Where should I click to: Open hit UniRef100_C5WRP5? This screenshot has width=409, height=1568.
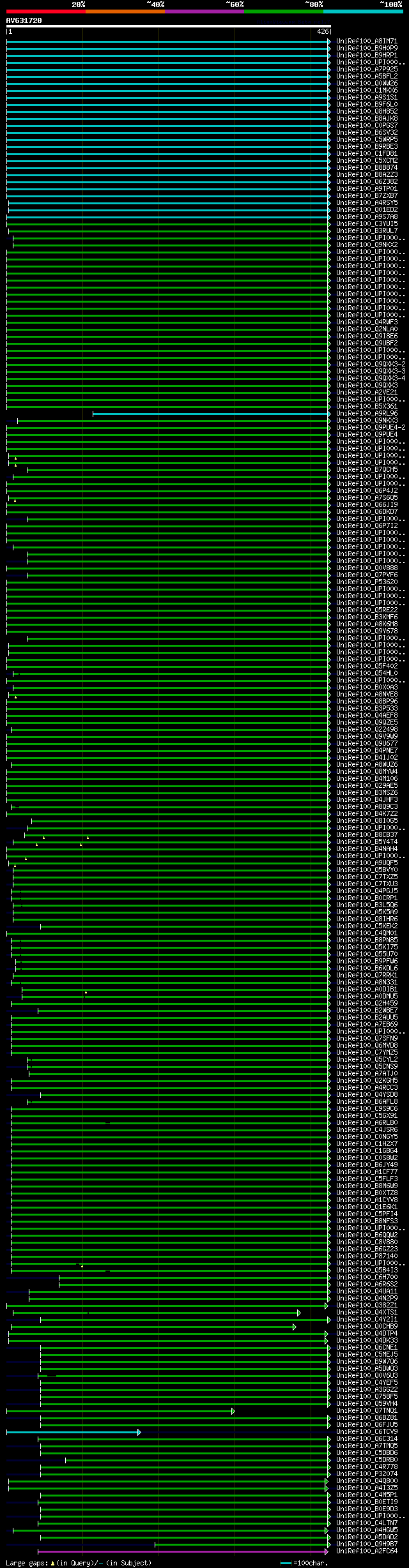point(367,140)
